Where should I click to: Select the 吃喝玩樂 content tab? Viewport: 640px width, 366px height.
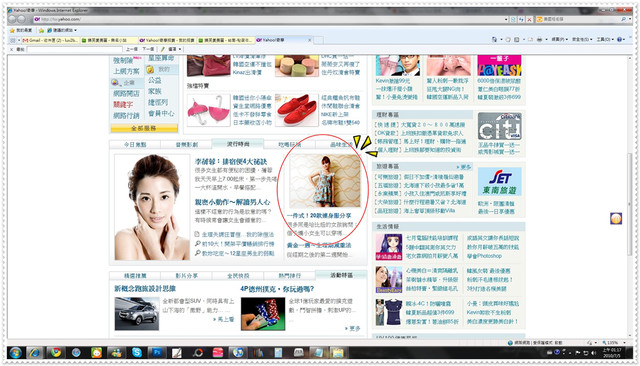[289, 144]
